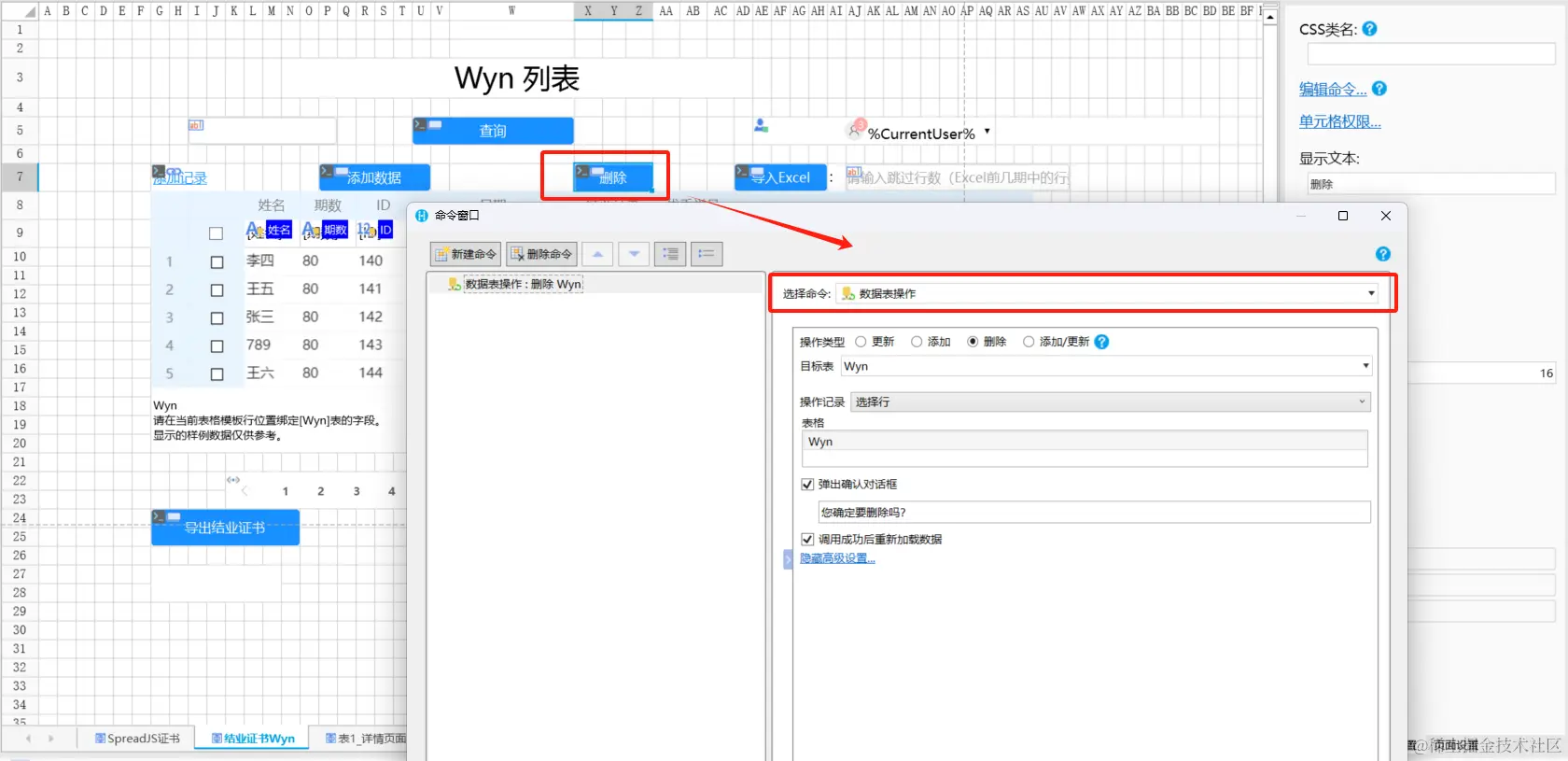Check the checkbox in the 张三 row
The height and width of the screenshot is (761, 1568).
point(217,318)
